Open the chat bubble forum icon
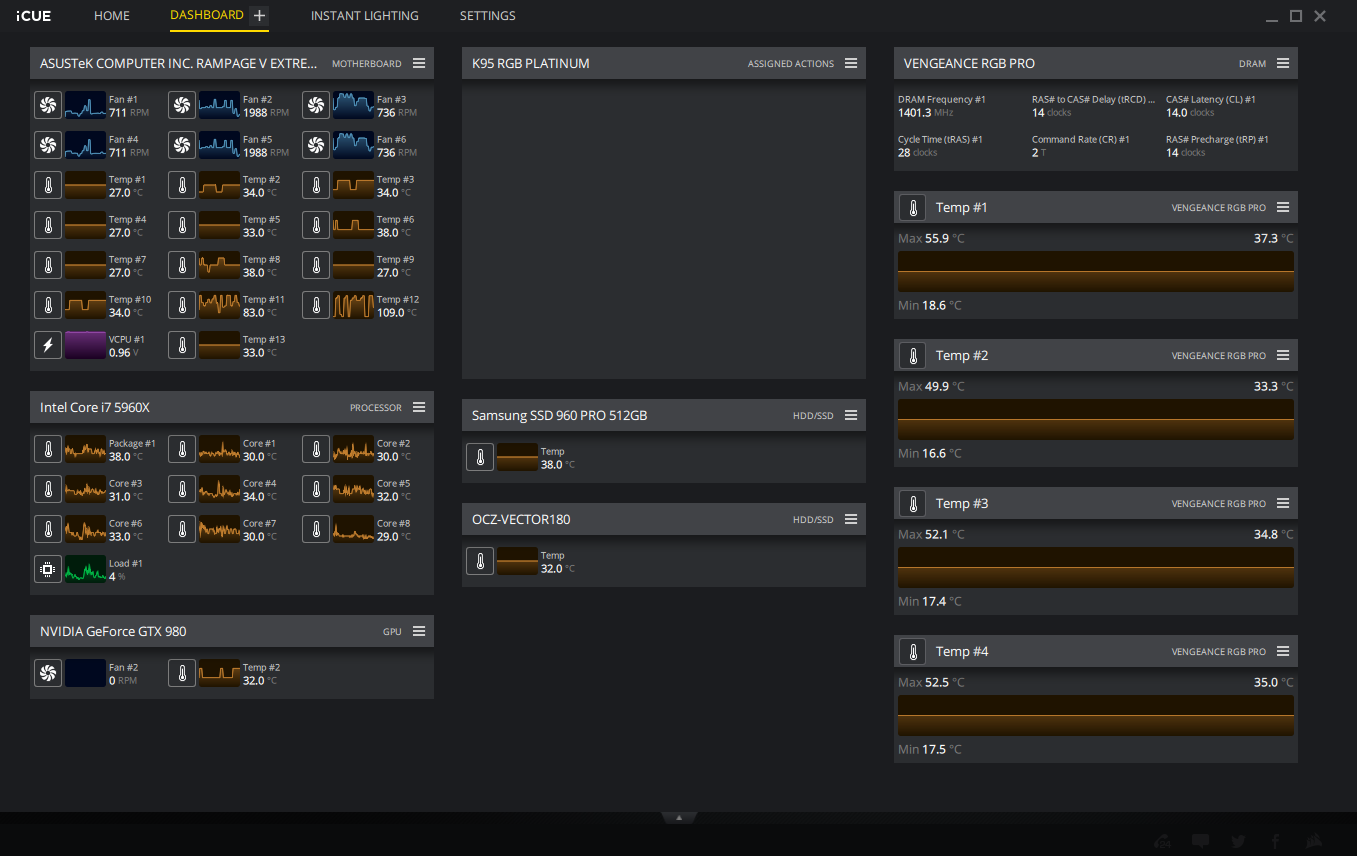Image resolution: width=1357 pixels, height=856 pixels. [x=1201, y=841]
